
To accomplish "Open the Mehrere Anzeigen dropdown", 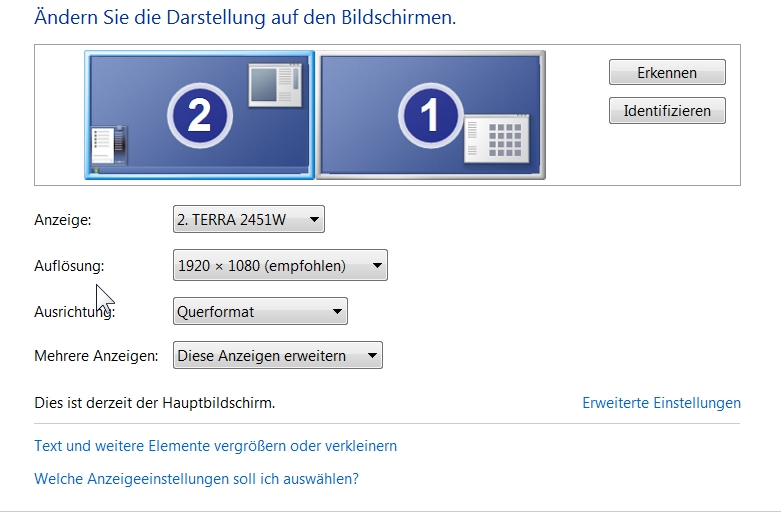I will pos(277,355).
